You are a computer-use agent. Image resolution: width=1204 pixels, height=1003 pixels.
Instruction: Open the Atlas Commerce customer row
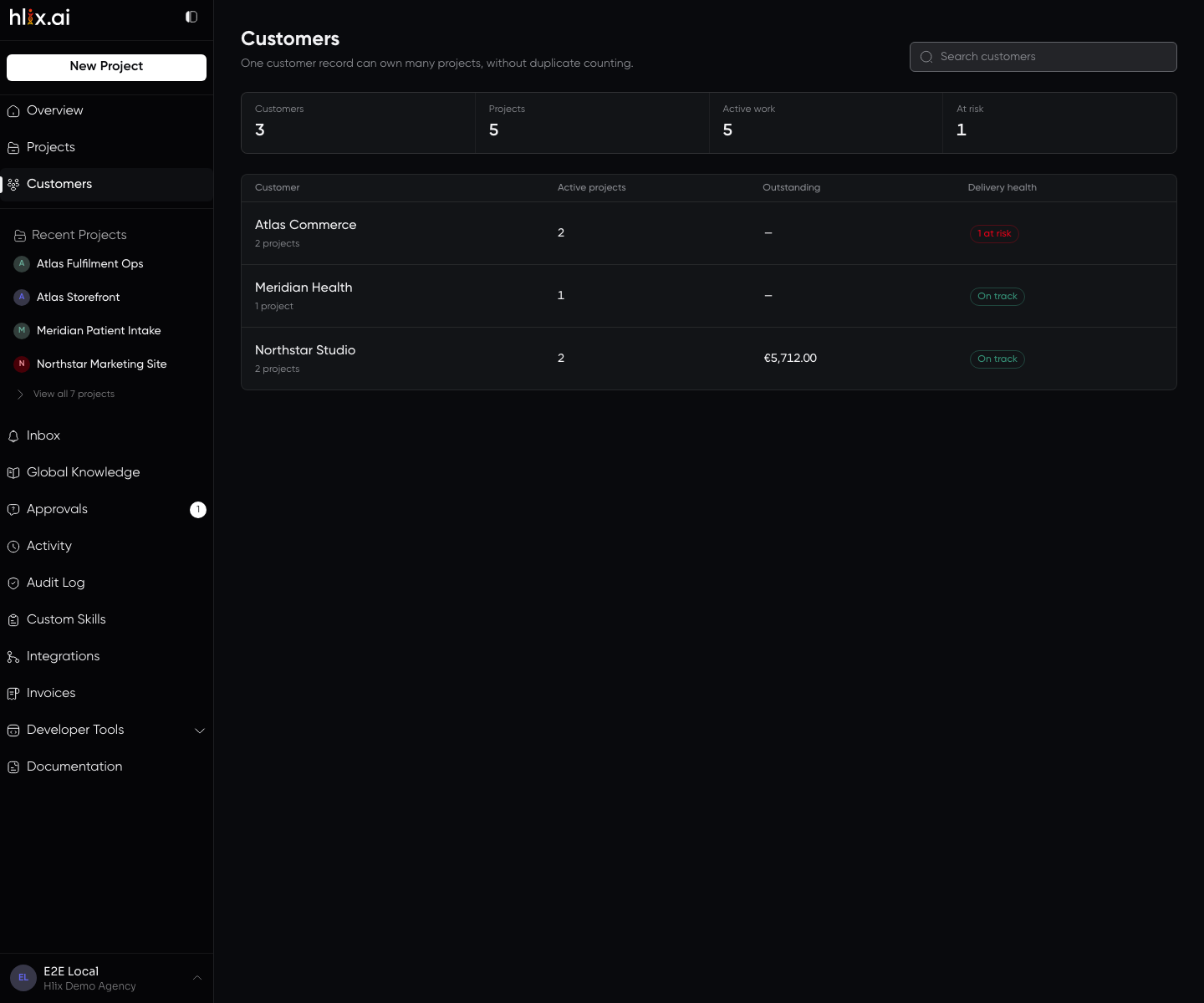point(709,233)
